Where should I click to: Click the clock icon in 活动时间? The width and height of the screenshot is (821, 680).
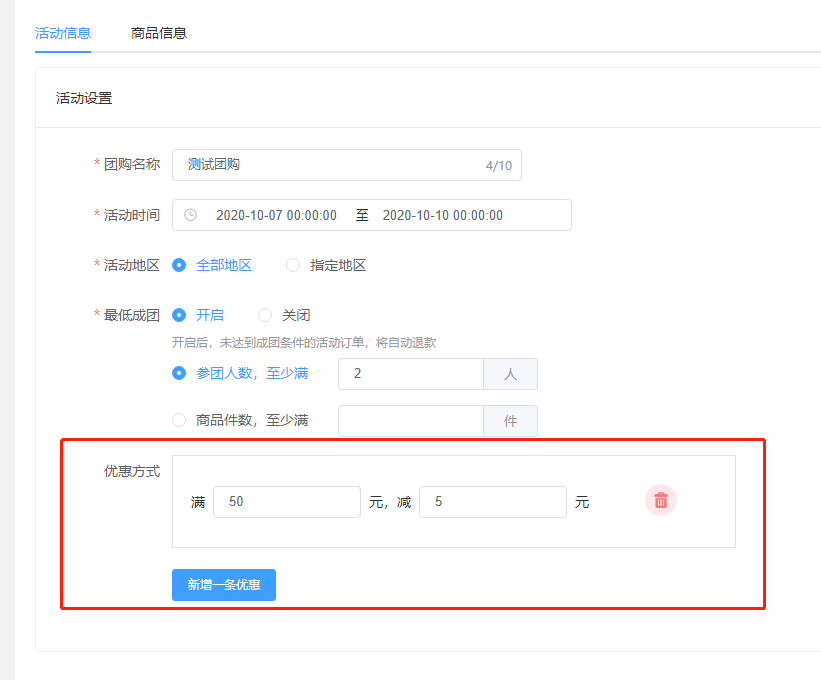coord(191,215)
